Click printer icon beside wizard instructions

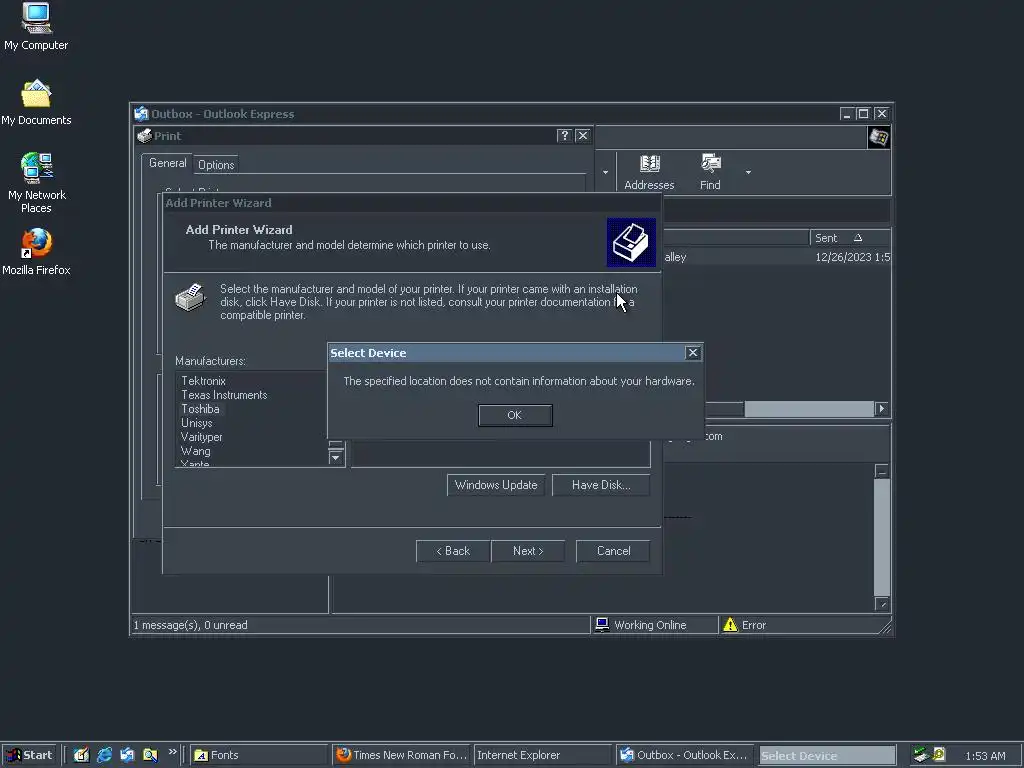(x=191, y=297)
